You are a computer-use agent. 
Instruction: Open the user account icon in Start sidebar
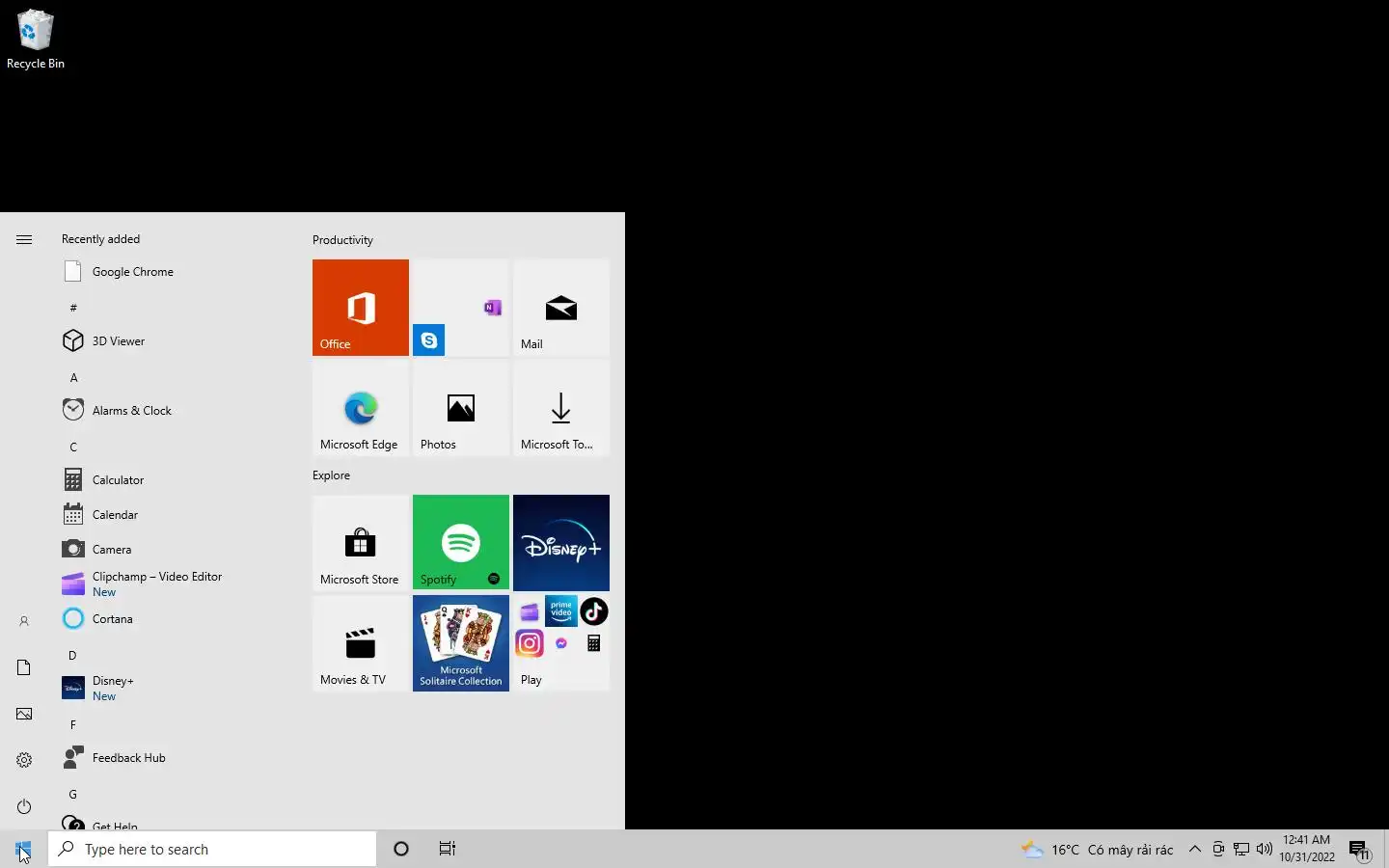click(24, 621)
